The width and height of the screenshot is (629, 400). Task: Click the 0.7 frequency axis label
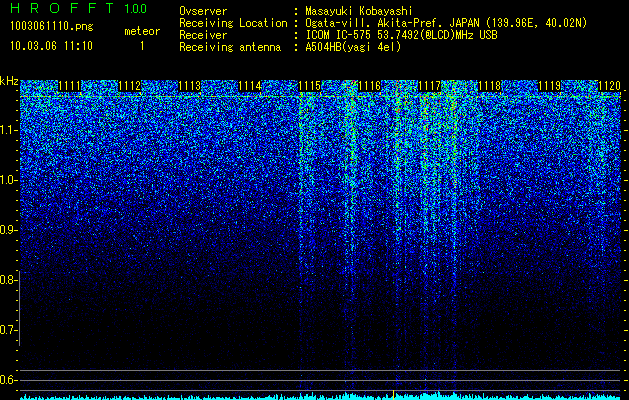point(8,330)
